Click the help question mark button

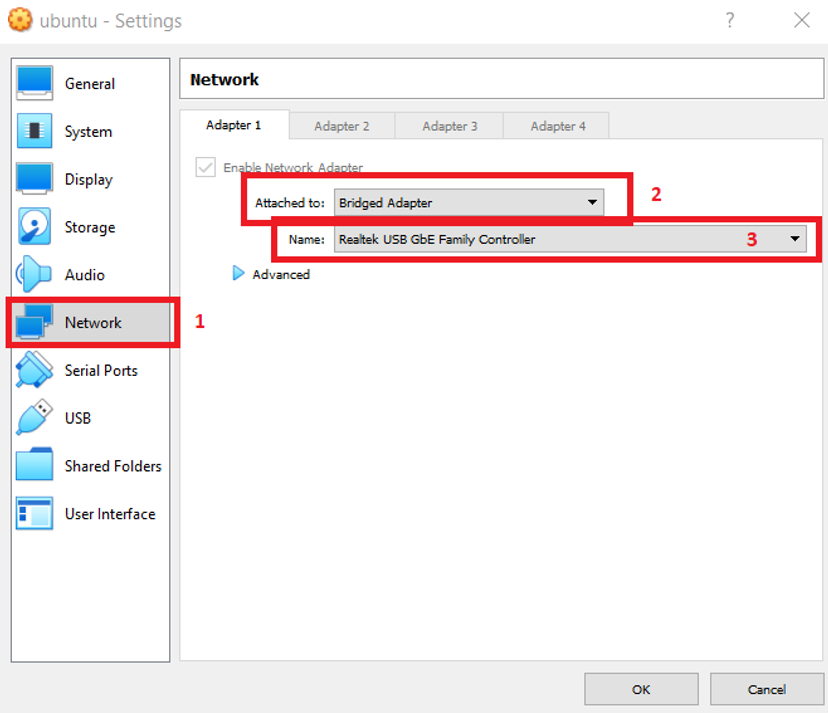[731, 20]
